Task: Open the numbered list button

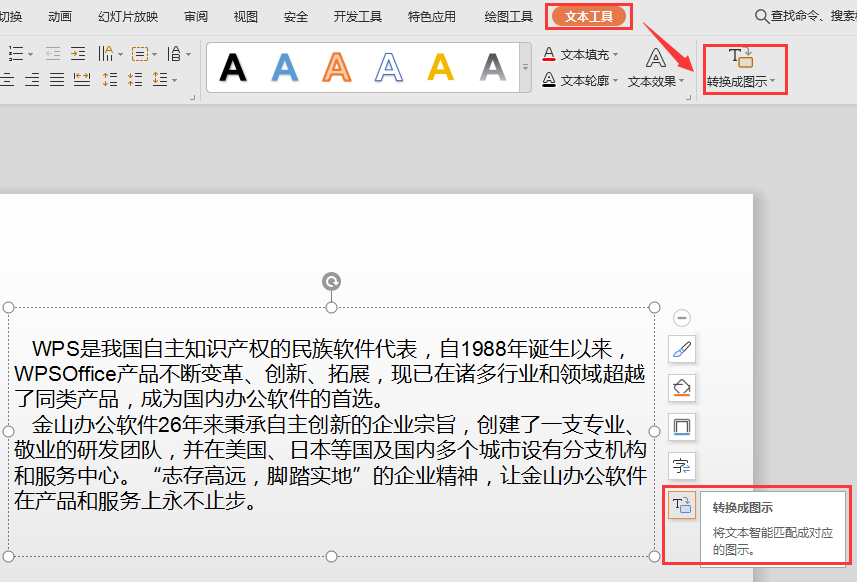Action: click(x=16, y=54)
